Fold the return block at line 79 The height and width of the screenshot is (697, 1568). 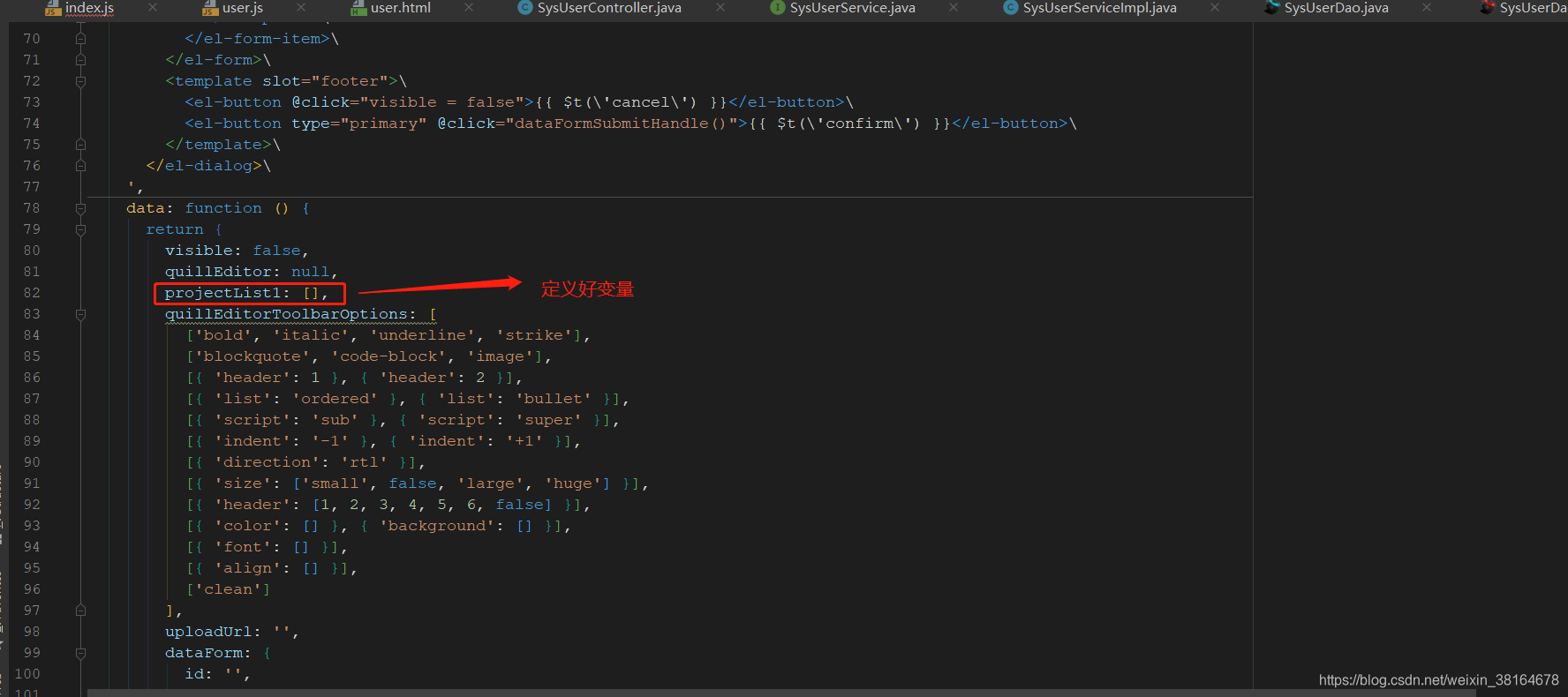point(80,229)
